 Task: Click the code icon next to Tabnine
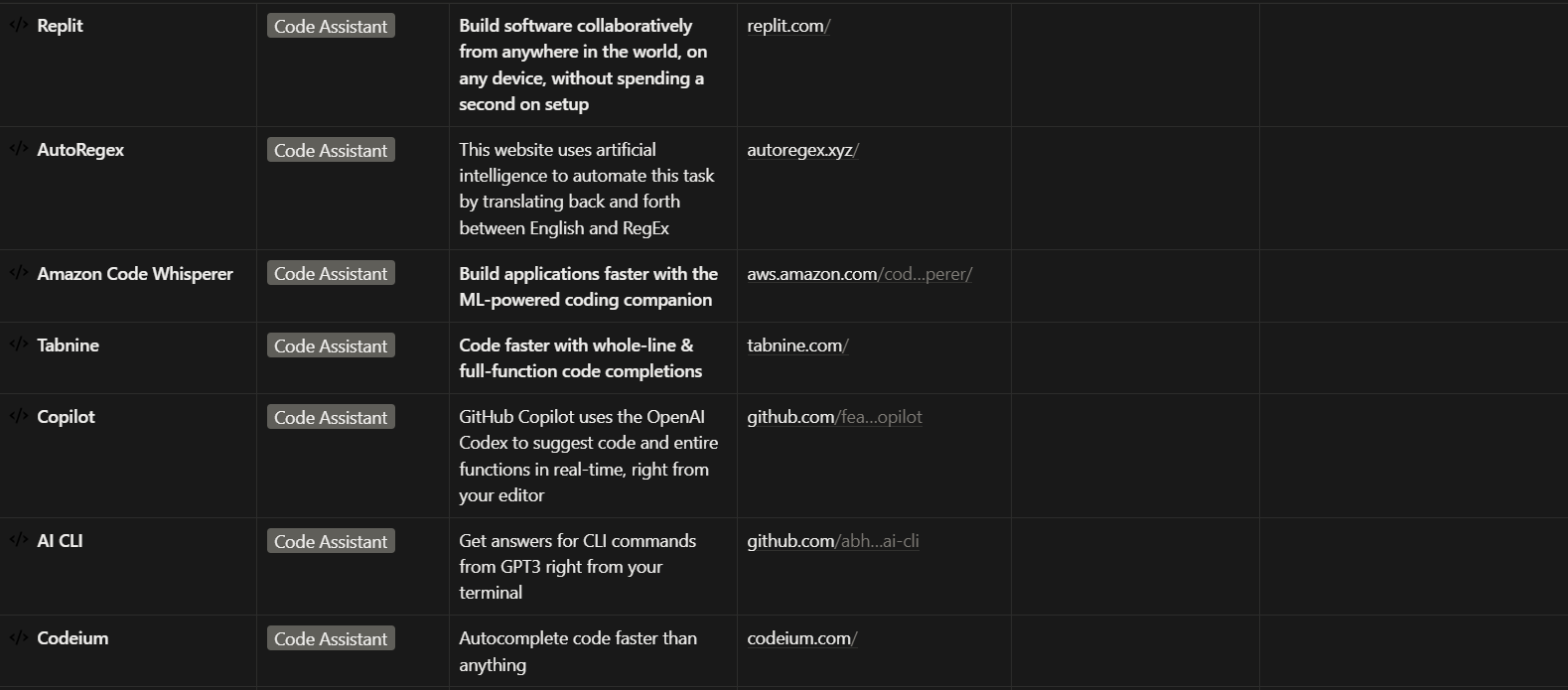click(x=18, y=345)
